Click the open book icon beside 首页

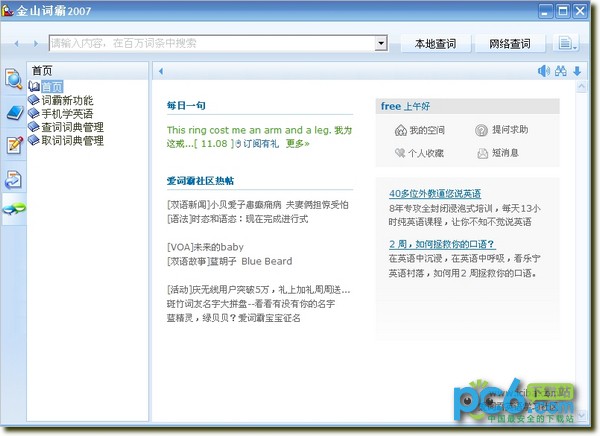coord(34,87)
